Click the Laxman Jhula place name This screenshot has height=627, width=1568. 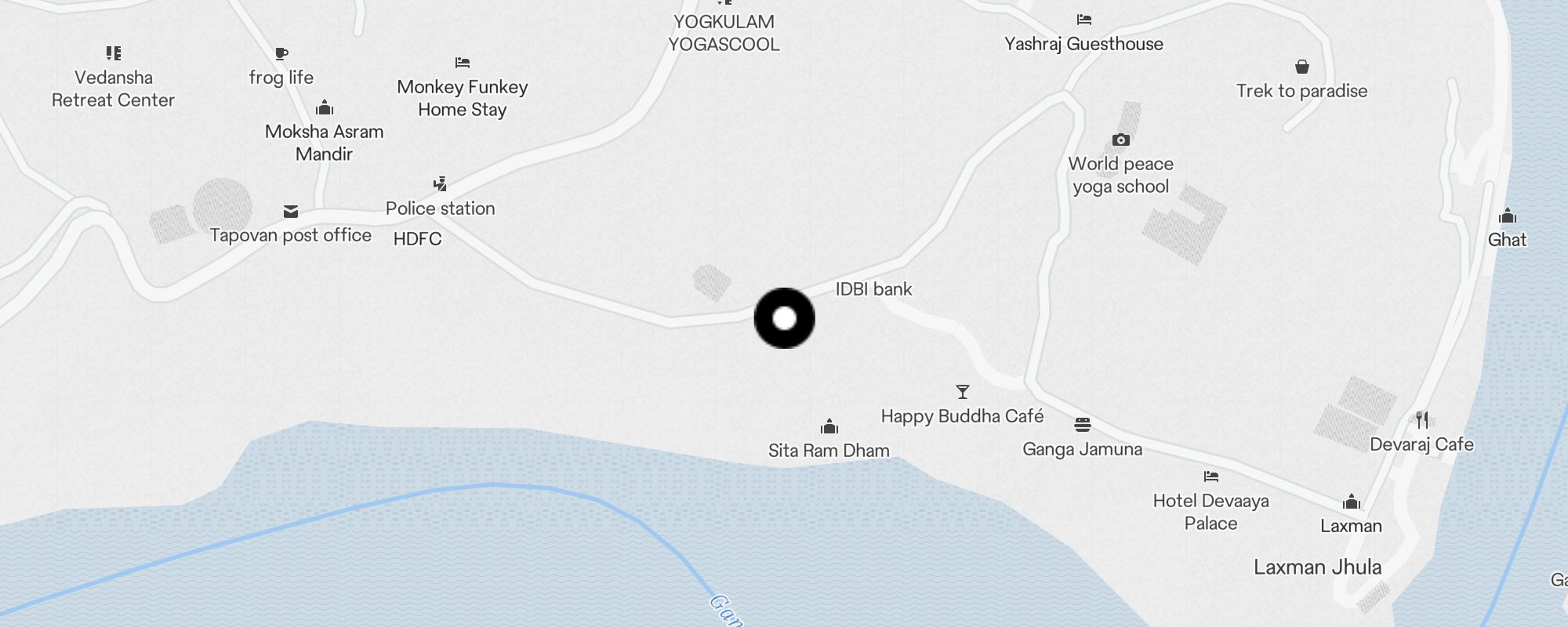point(1317,567)
